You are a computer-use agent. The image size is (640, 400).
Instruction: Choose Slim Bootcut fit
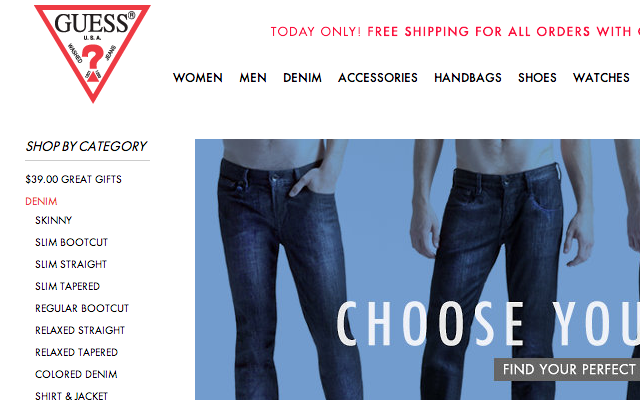pos(71,242)
